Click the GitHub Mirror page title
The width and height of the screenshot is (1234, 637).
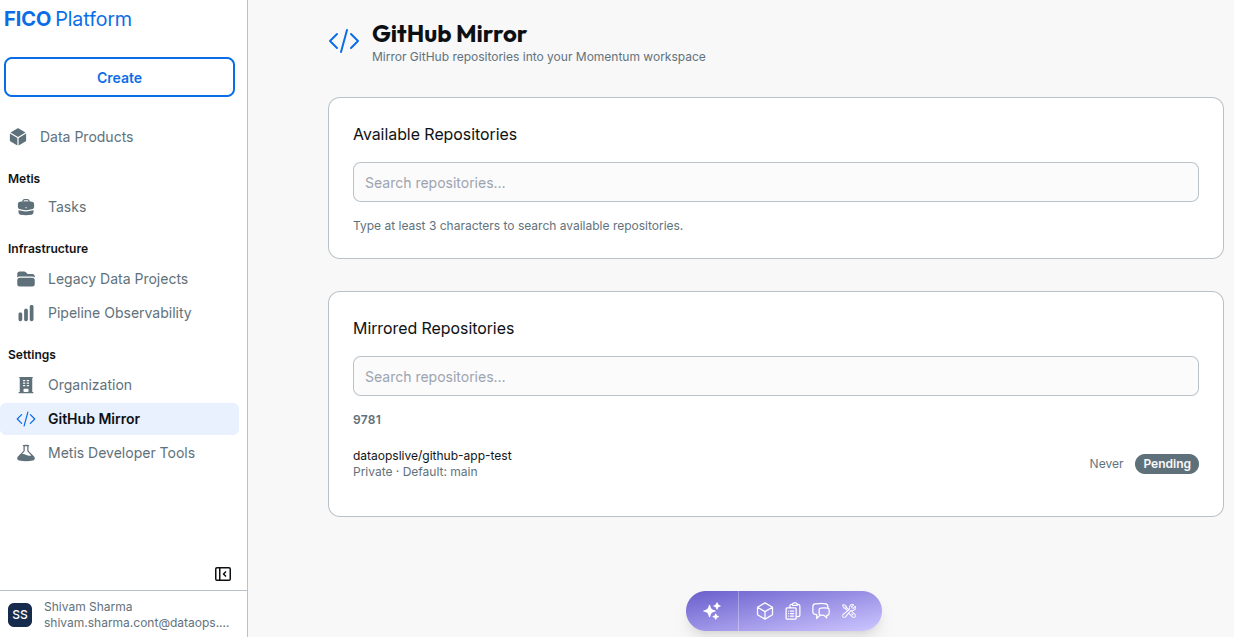tap(449, 34)
